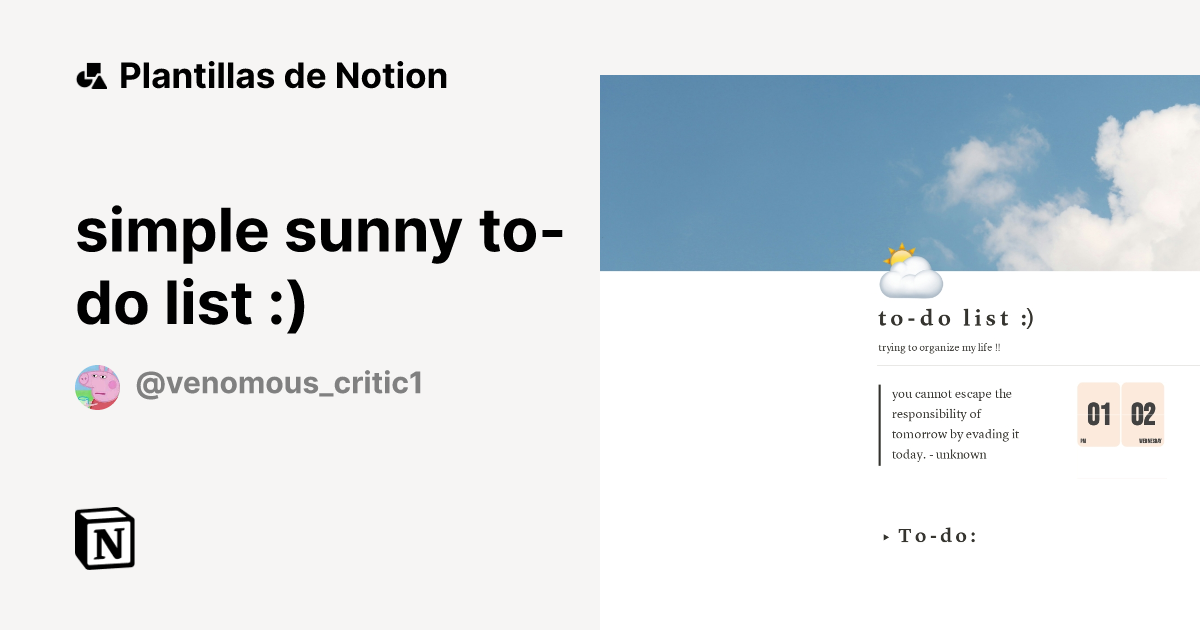Screen dimensions: 1200x630
Task: Click the sky cover photo banner
Action: click(900, 170)
